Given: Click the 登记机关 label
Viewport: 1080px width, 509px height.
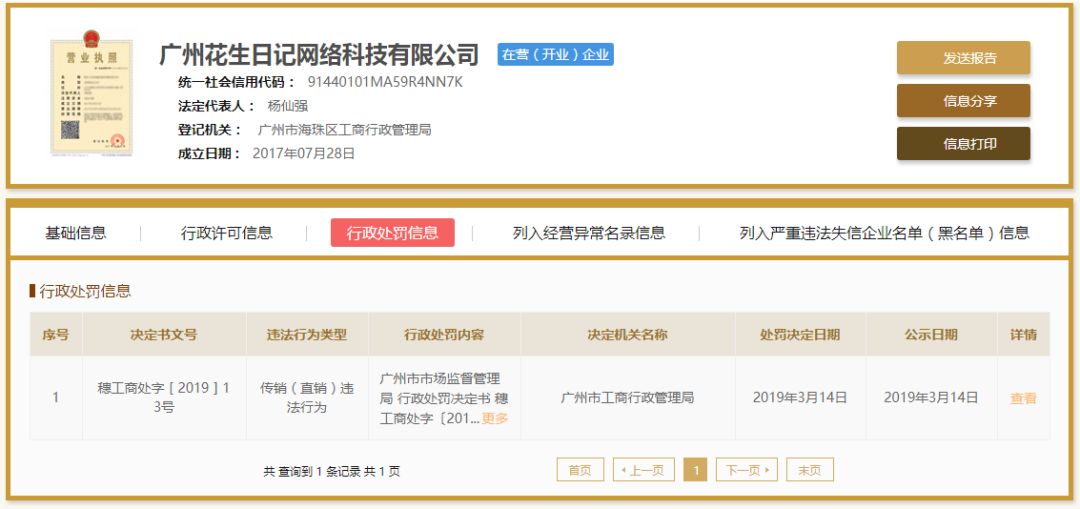Looking at the screenshot, I should click(x=210, y=129).
